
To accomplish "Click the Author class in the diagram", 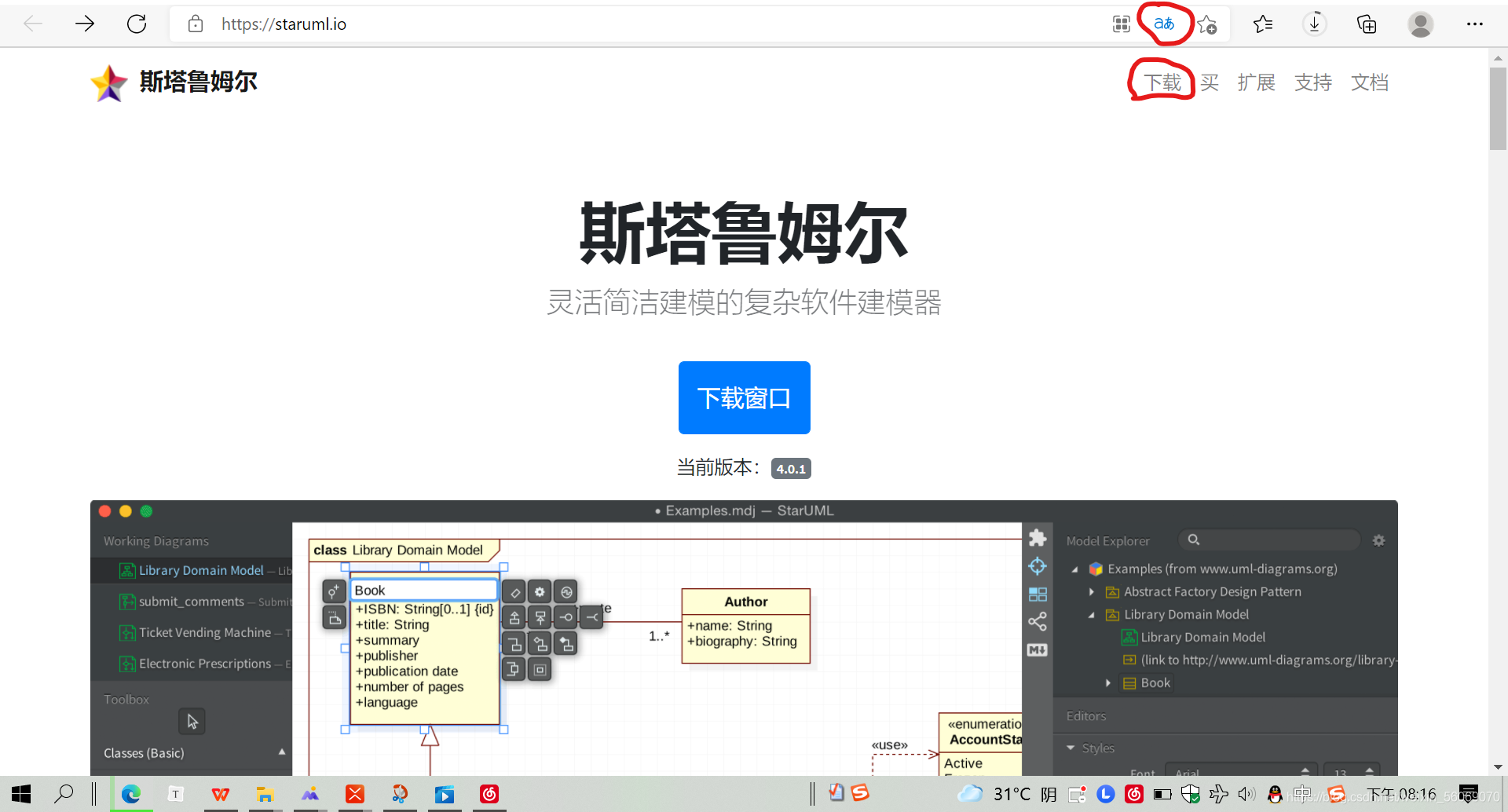I will coord(745,626).
